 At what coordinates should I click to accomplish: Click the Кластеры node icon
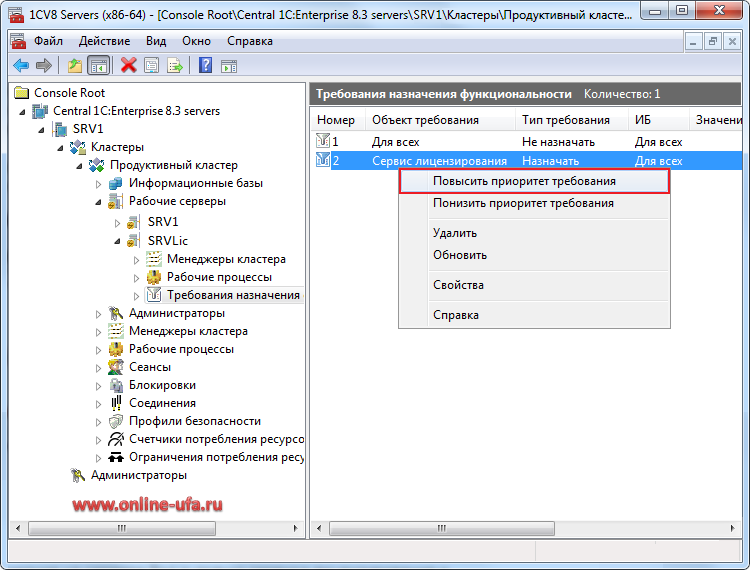tap(77, 147)
